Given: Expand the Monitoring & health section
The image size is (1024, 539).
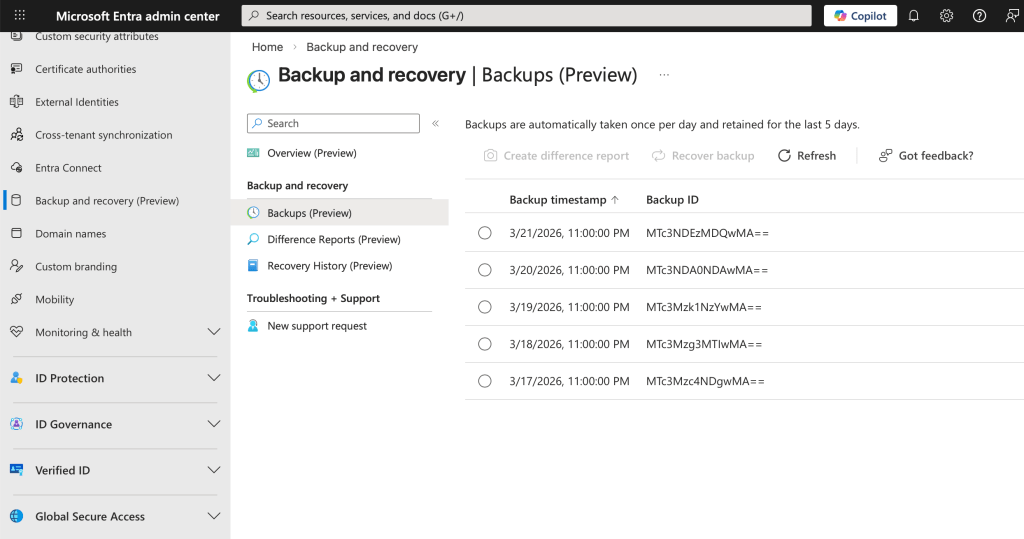Looking at the screenshot, I should pos(213,332).
